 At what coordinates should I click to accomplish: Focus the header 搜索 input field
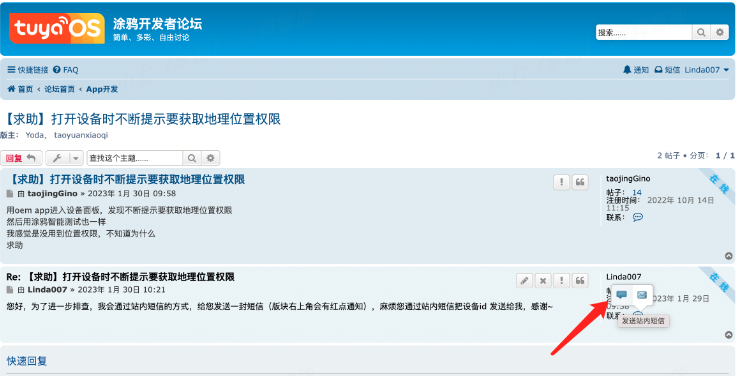644,32
